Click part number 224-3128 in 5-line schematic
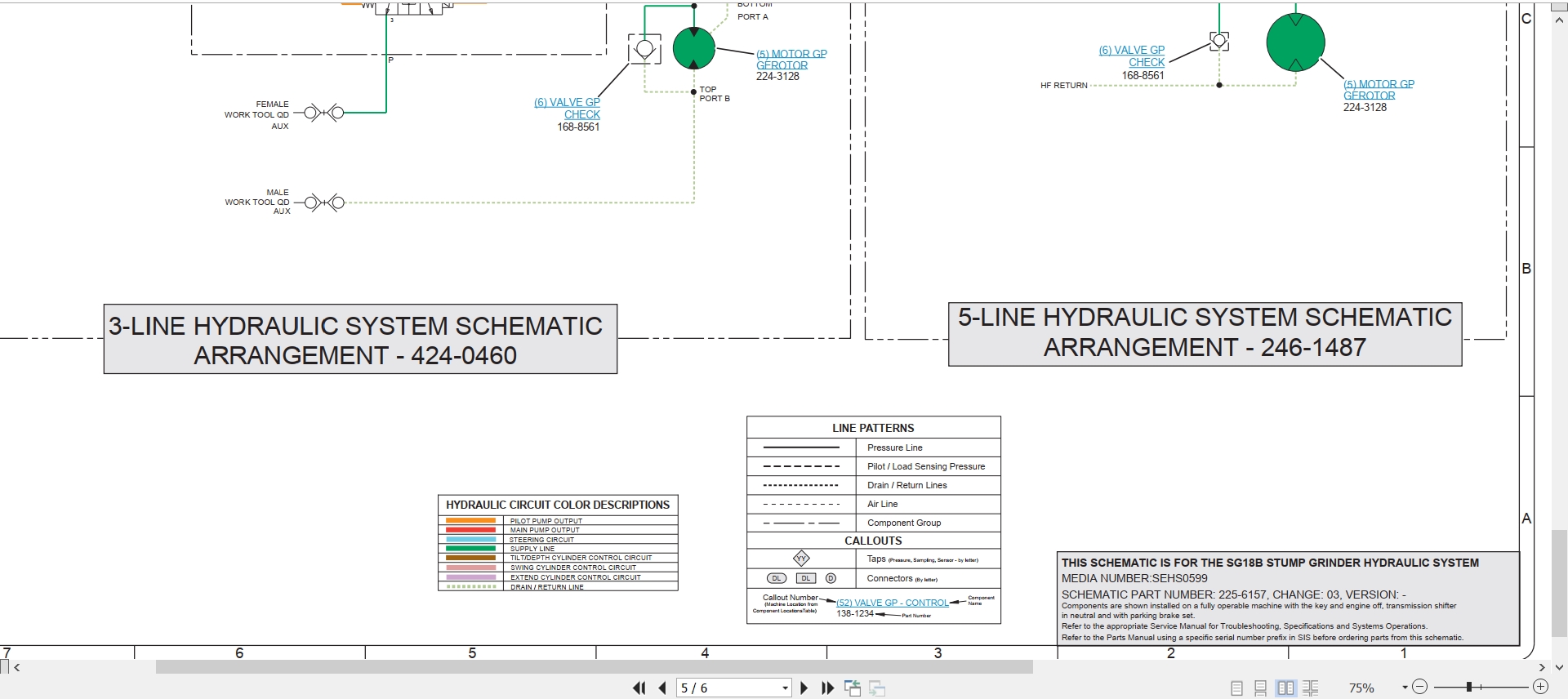Viewport: 1568px width, 699px height. pos(1365,107)
